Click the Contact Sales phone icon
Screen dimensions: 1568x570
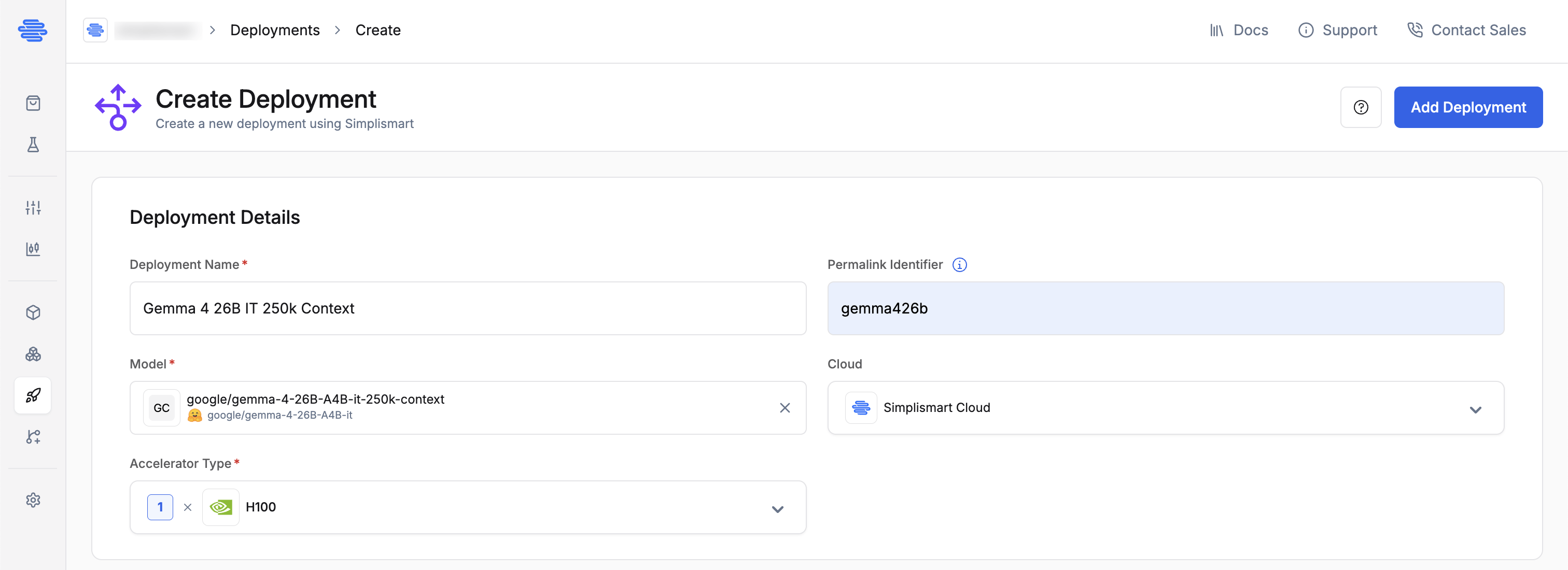(1415, 30)
